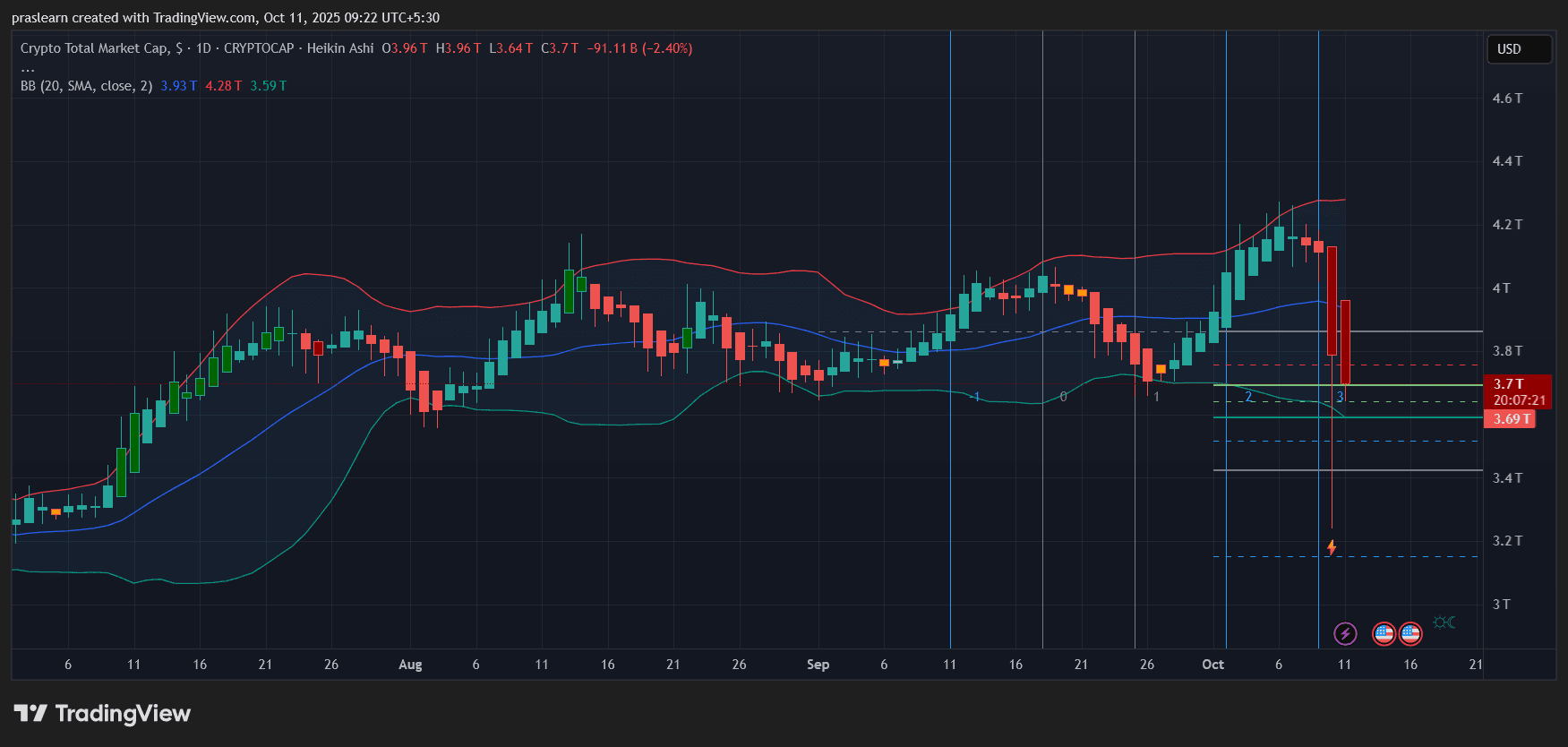Click the second US flag economic event icon
Viewport: 1568px width, 747px height.
1410,634
